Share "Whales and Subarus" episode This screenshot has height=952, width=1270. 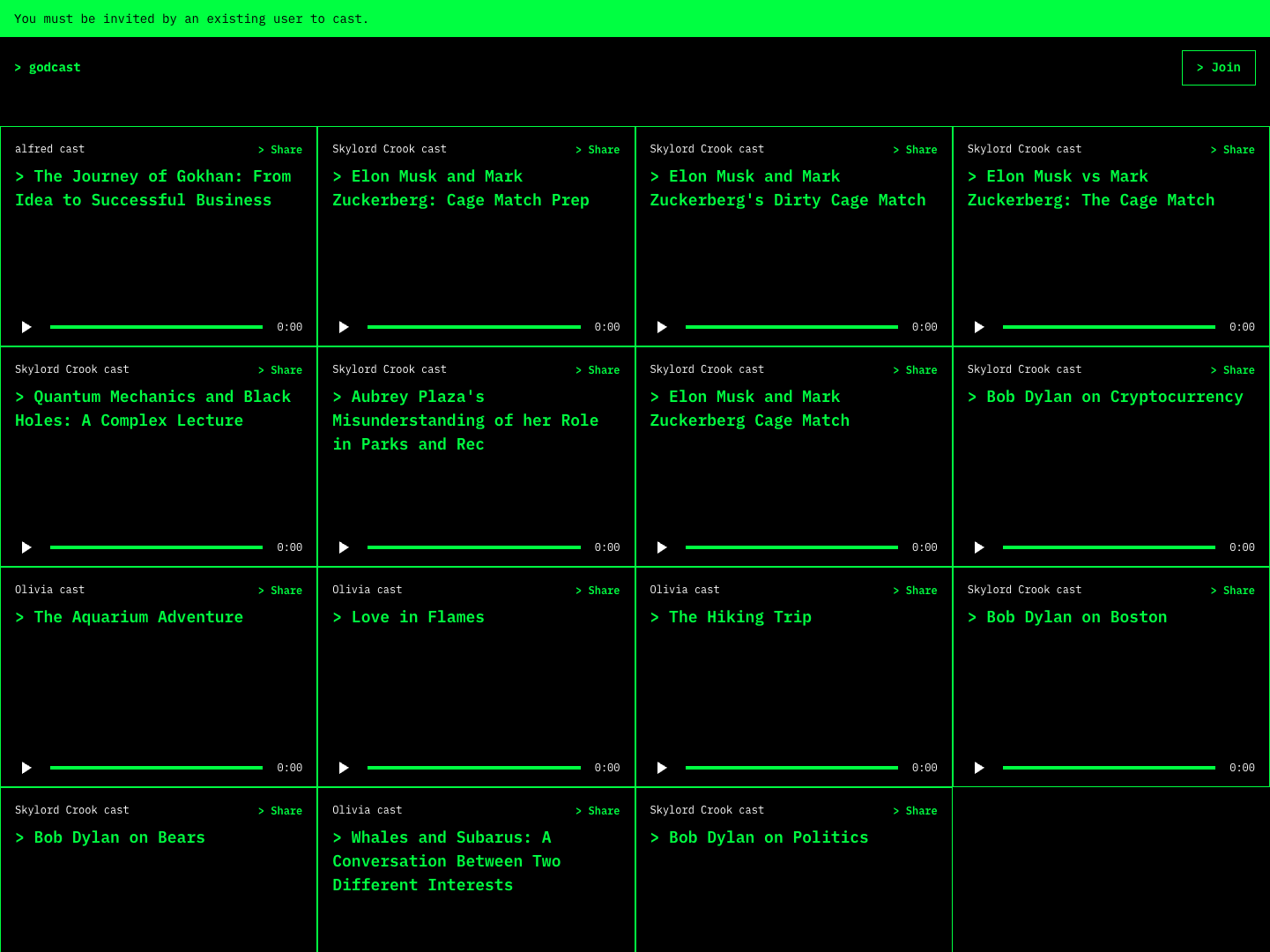coord(598,810)
